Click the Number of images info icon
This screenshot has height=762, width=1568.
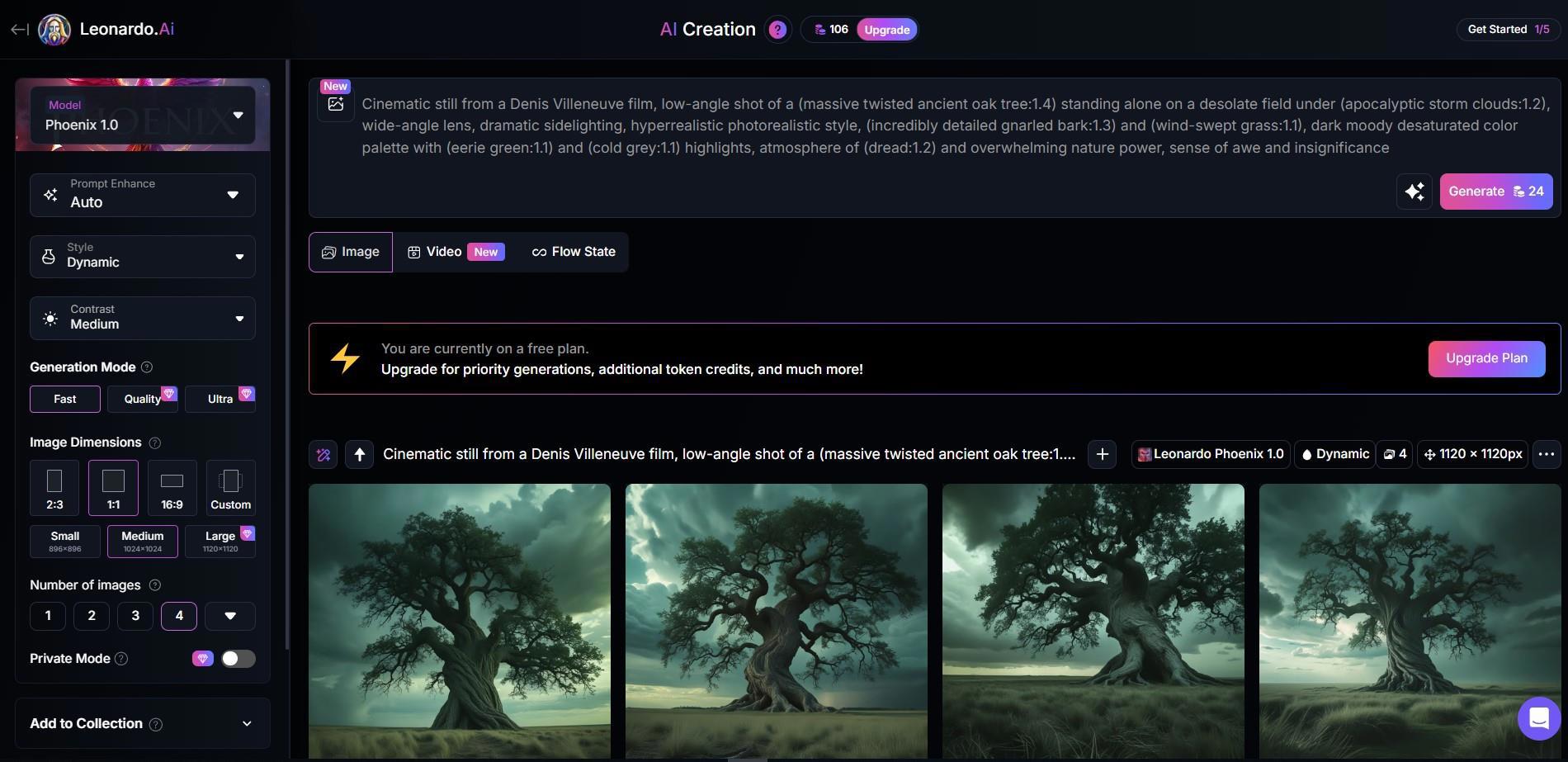154,585
